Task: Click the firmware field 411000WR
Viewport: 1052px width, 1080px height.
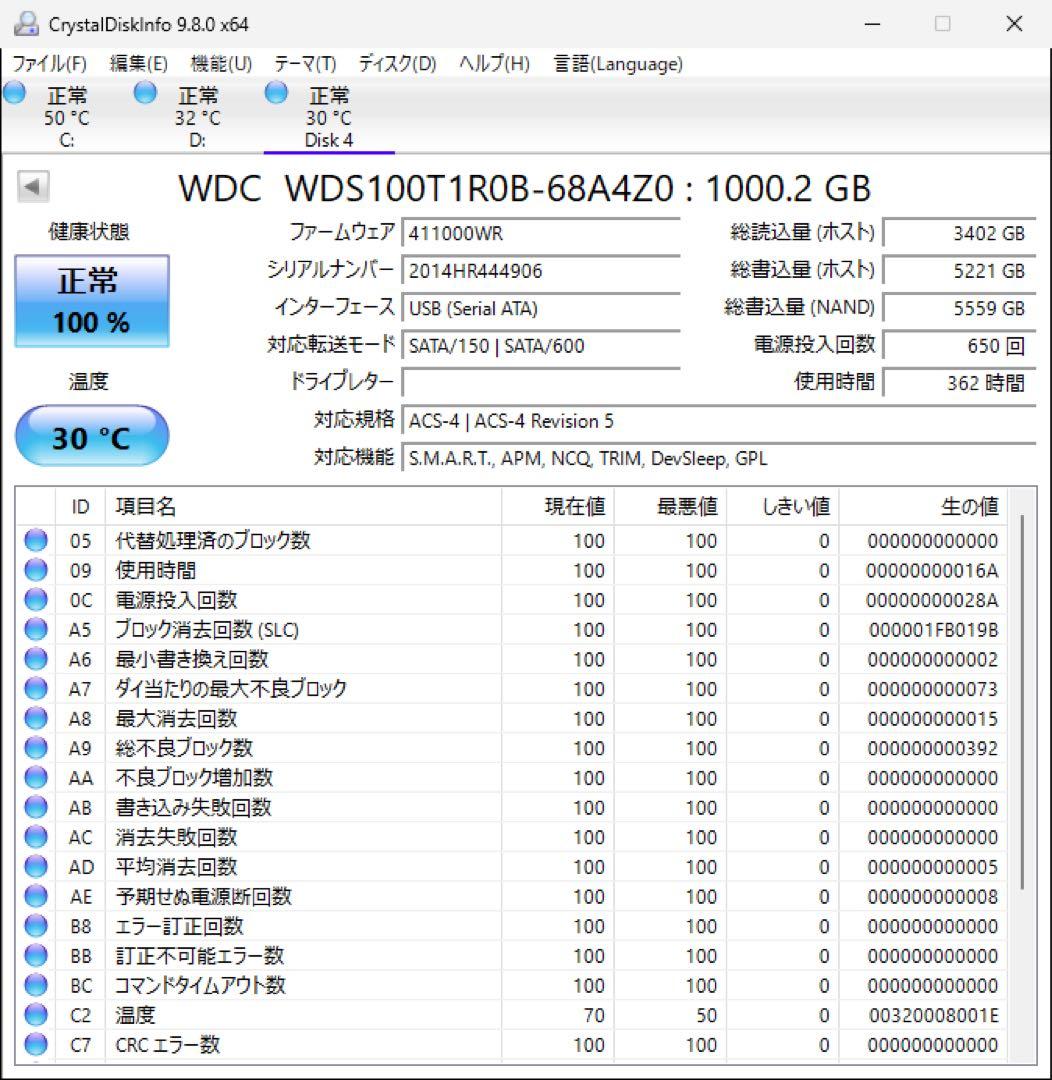Action: pos(542,233)
